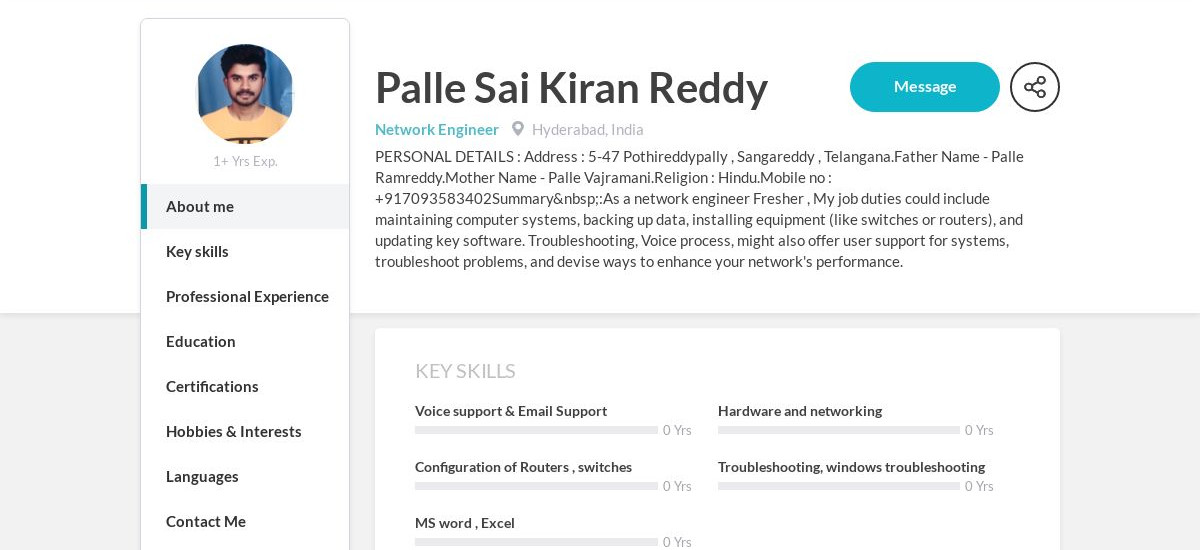Click Hardware and networking skill bar
The width and height of the screenshot is (1200, 550).
[x=839, y=430]
